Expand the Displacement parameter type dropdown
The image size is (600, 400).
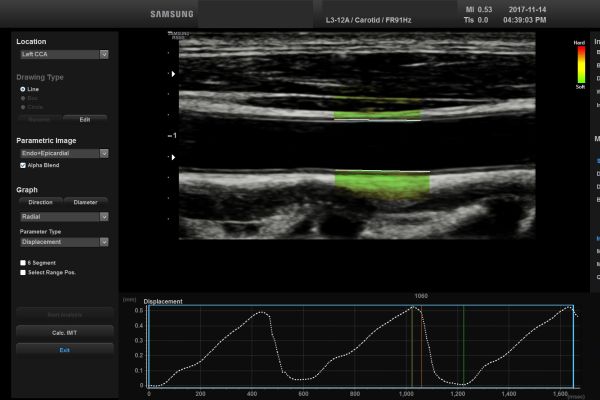coord(64,241)
